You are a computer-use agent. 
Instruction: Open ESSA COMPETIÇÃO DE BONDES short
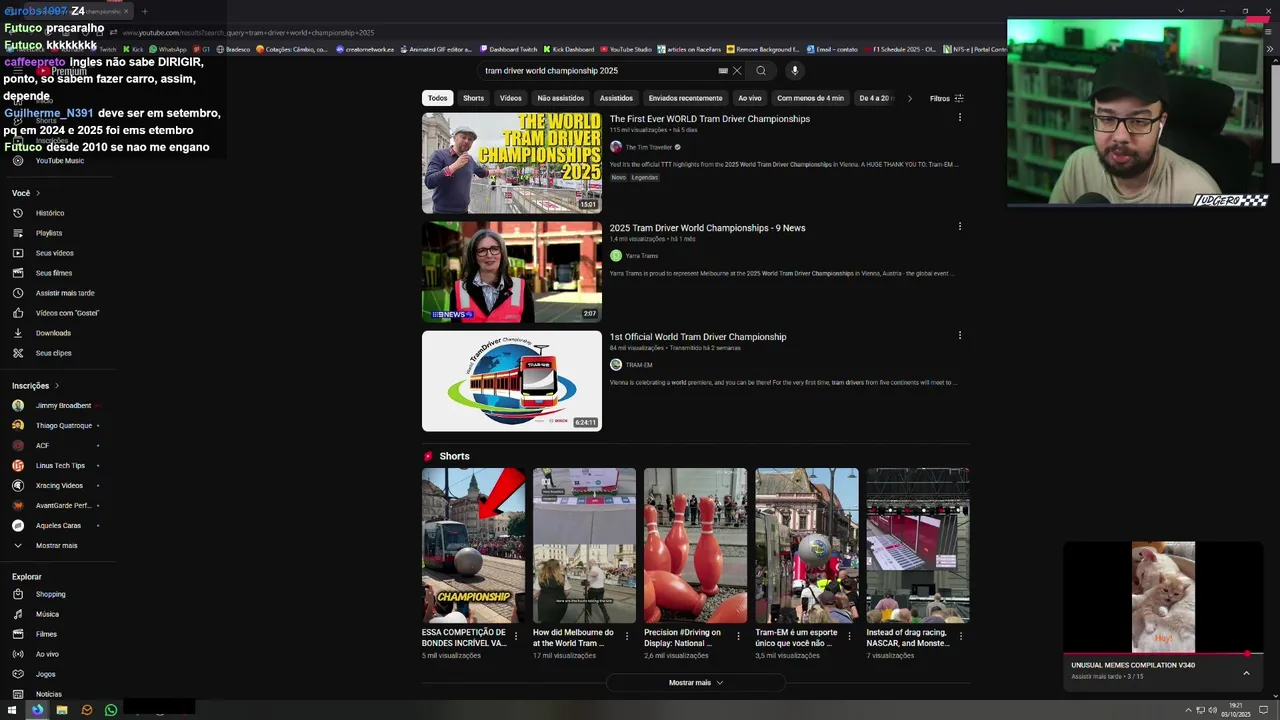pos(473,546)
